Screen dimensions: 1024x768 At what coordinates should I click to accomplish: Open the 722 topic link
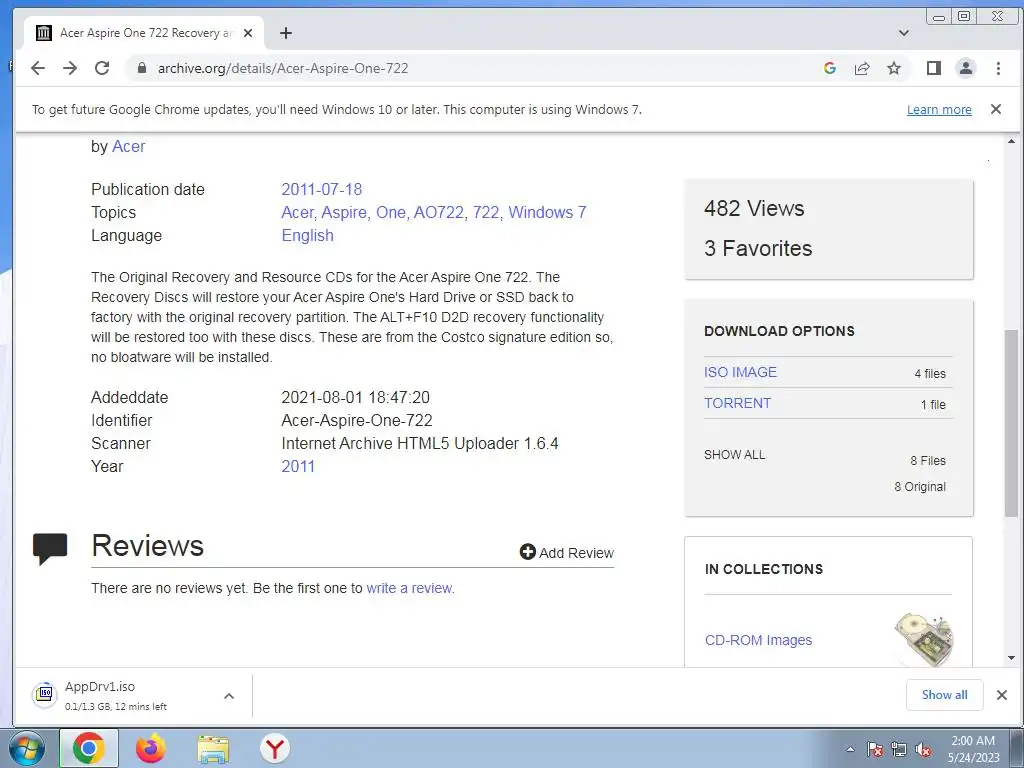pyautogui.click(x=486, y=212)
